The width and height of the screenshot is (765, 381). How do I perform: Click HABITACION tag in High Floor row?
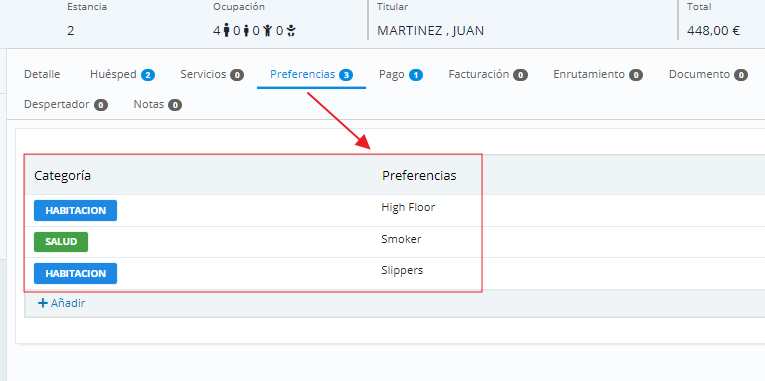coord(76,210)
